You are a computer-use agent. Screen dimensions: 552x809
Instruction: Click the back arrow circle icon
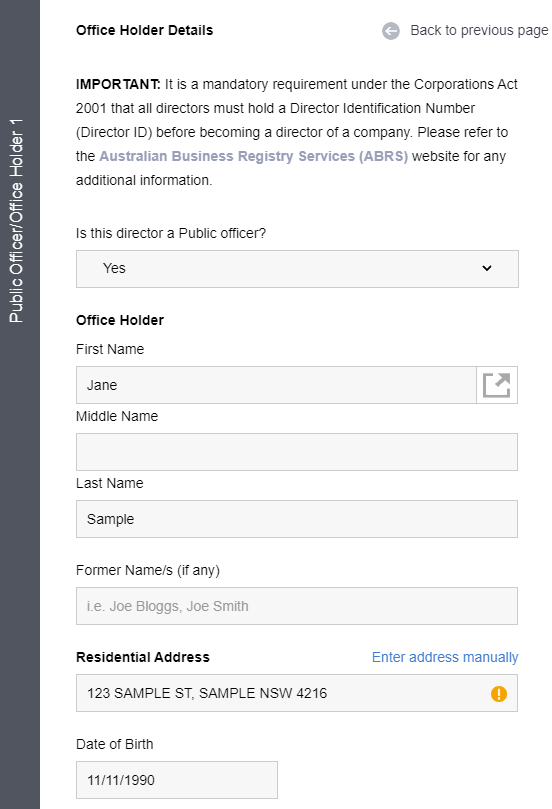pos(391,31)
